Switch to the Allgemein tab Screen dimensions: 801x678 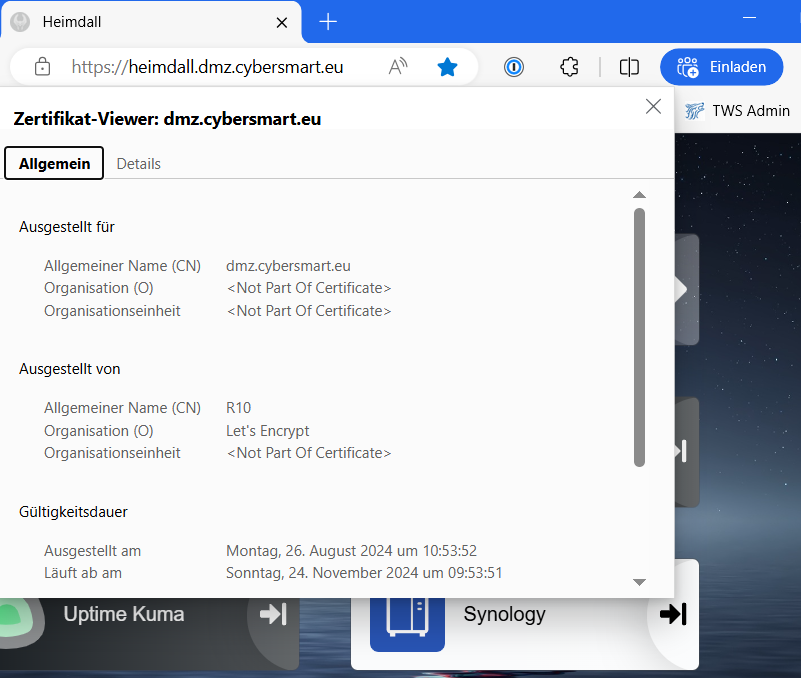pos(54,163)
